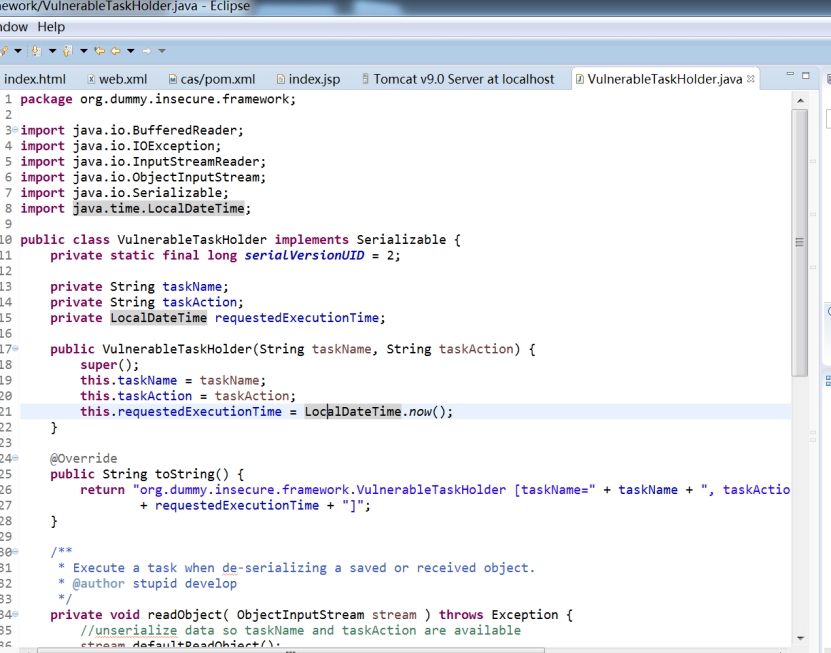831x653 pixels.
Task: Click 'super();' on line 18
Action: click(x=110, y=365)
